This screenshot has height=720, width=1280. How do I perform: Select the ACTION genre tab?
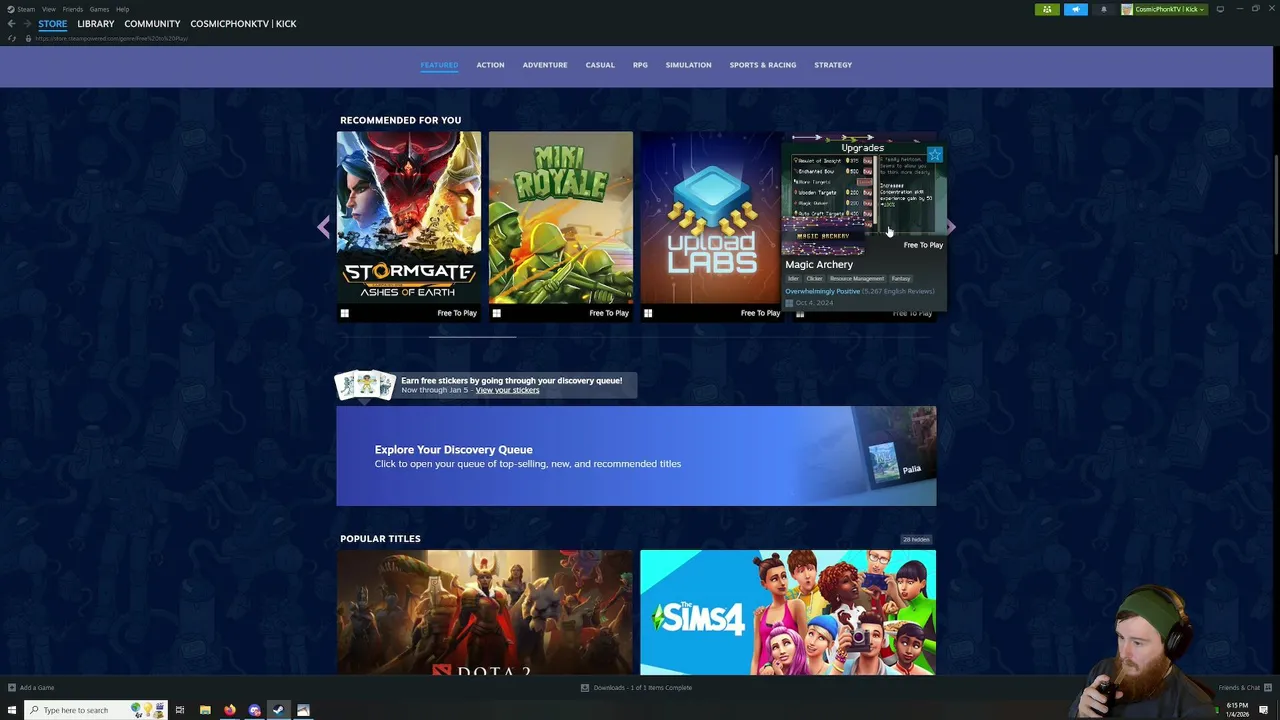pos(490,65)
